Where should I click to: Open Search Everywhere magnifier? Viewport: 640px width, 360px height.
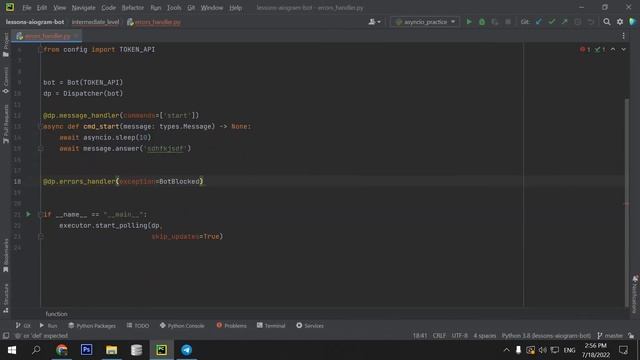(607, 22)
